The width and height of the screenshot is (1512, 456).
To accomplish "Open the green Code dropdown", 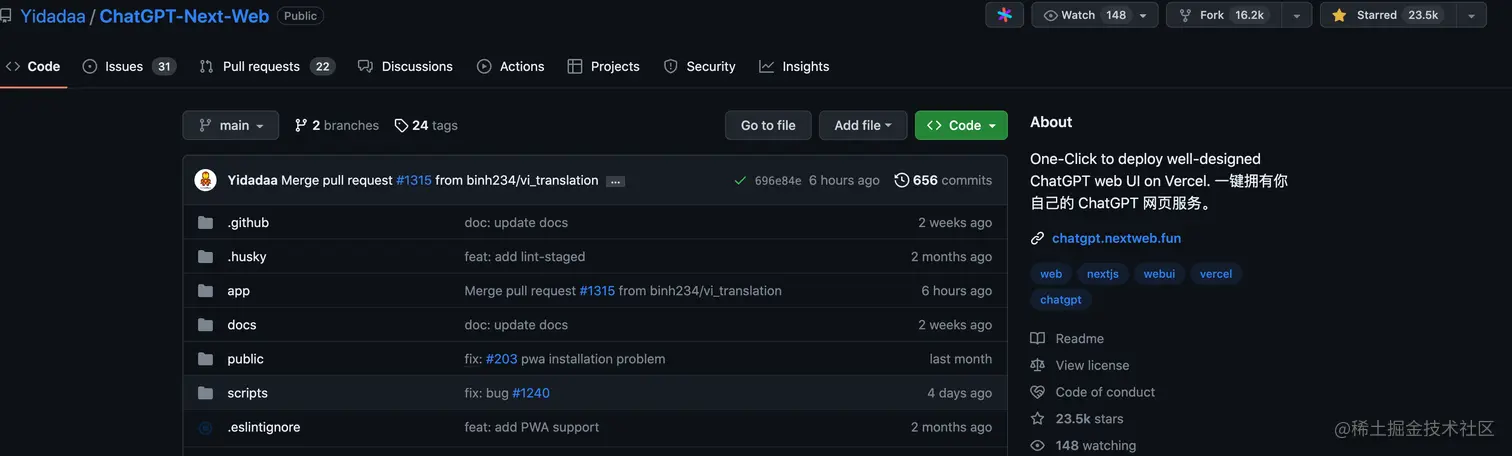I will 961,125.
